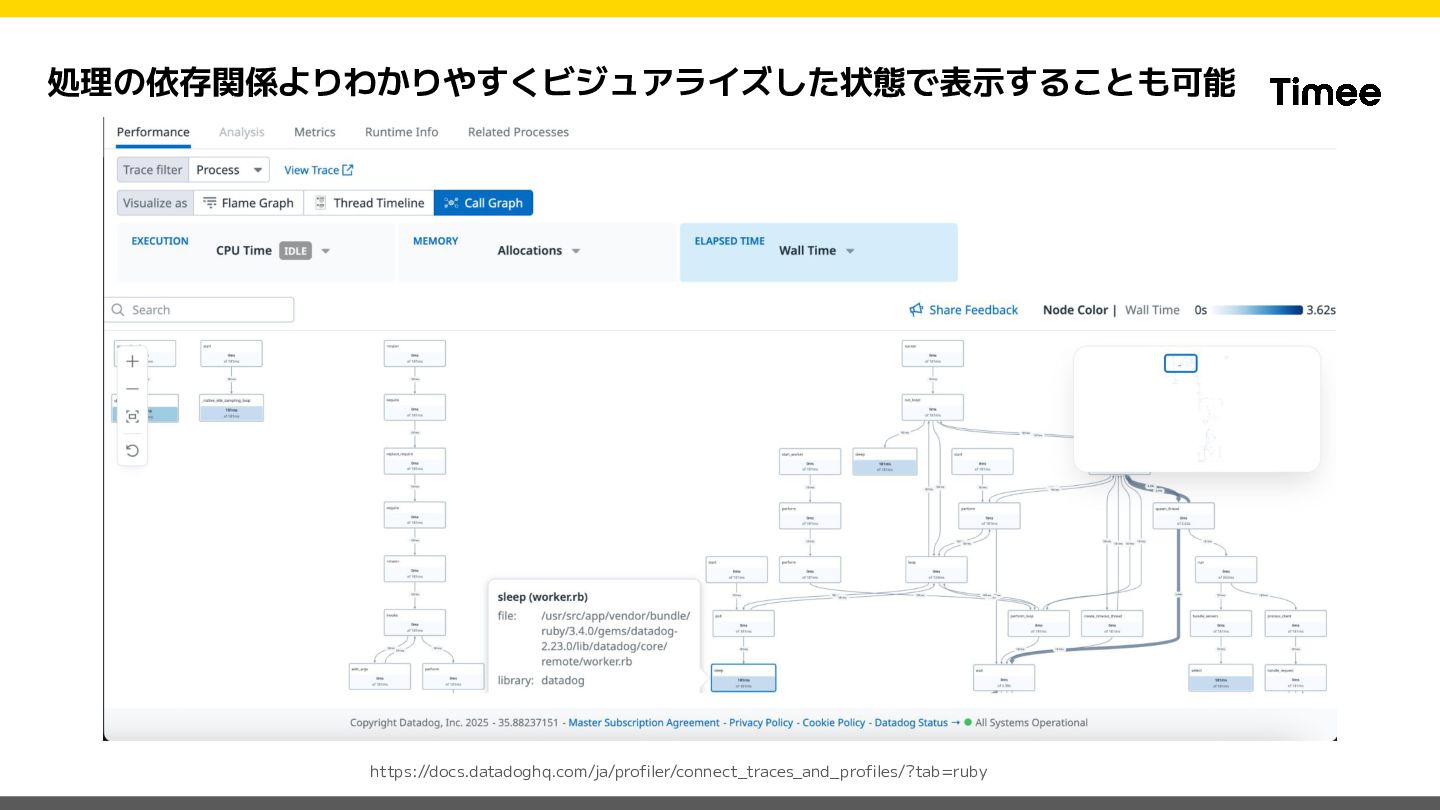Focus the Search input field

(200, 310)
